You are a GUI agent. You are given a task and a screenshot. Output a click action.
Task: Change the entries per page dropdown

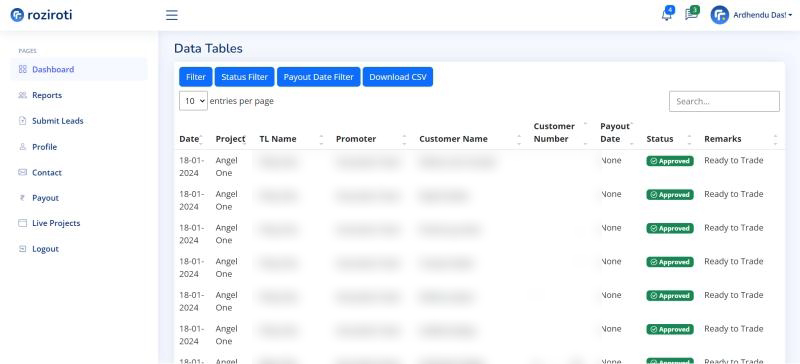click(193, 101)
